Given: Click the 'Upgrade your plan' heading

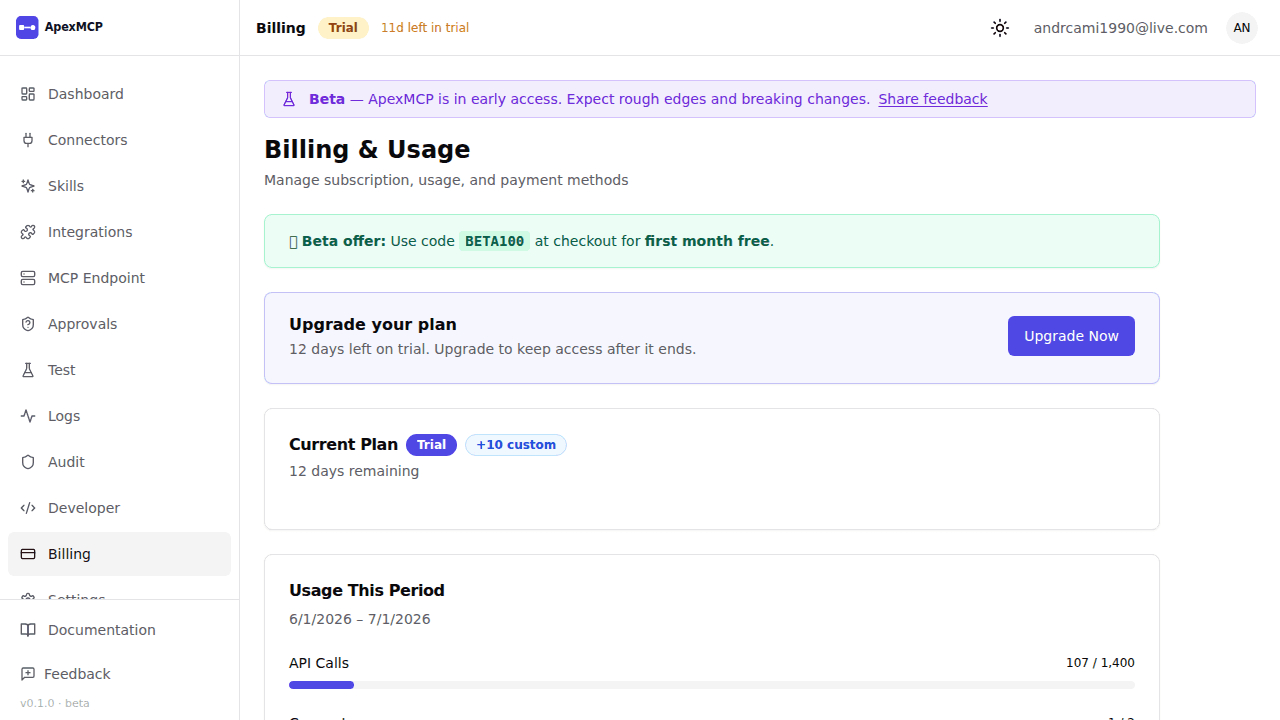Looking at the screenshot, I should (373, 324).
